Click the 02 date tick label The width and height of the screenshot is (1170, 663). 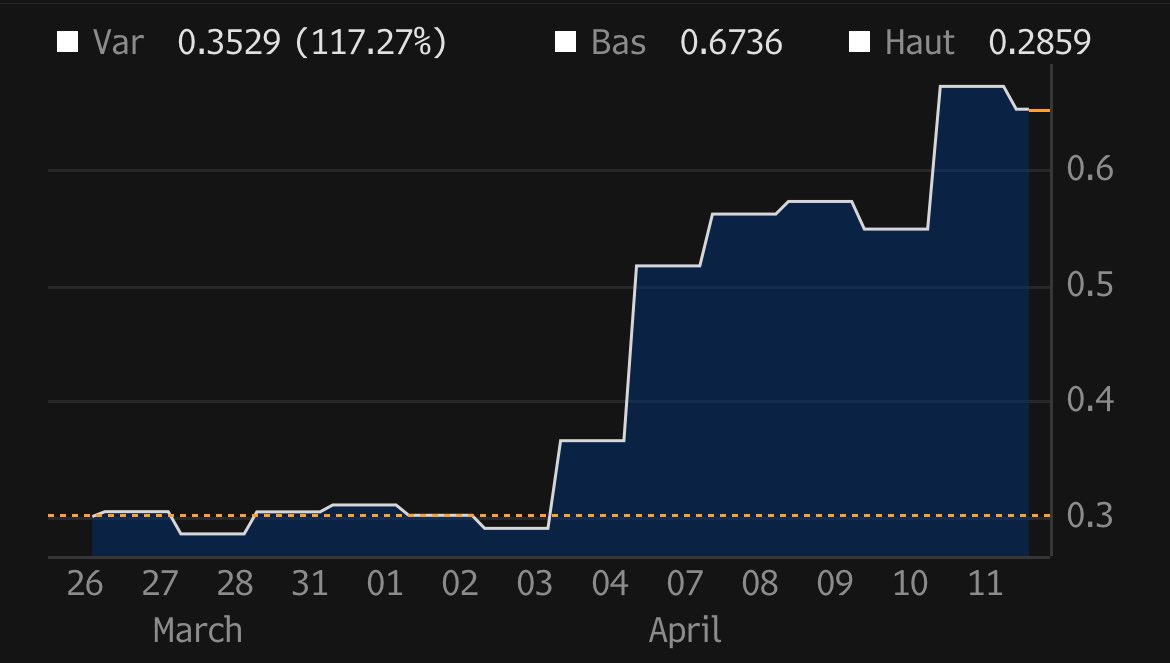click(460, 583)
